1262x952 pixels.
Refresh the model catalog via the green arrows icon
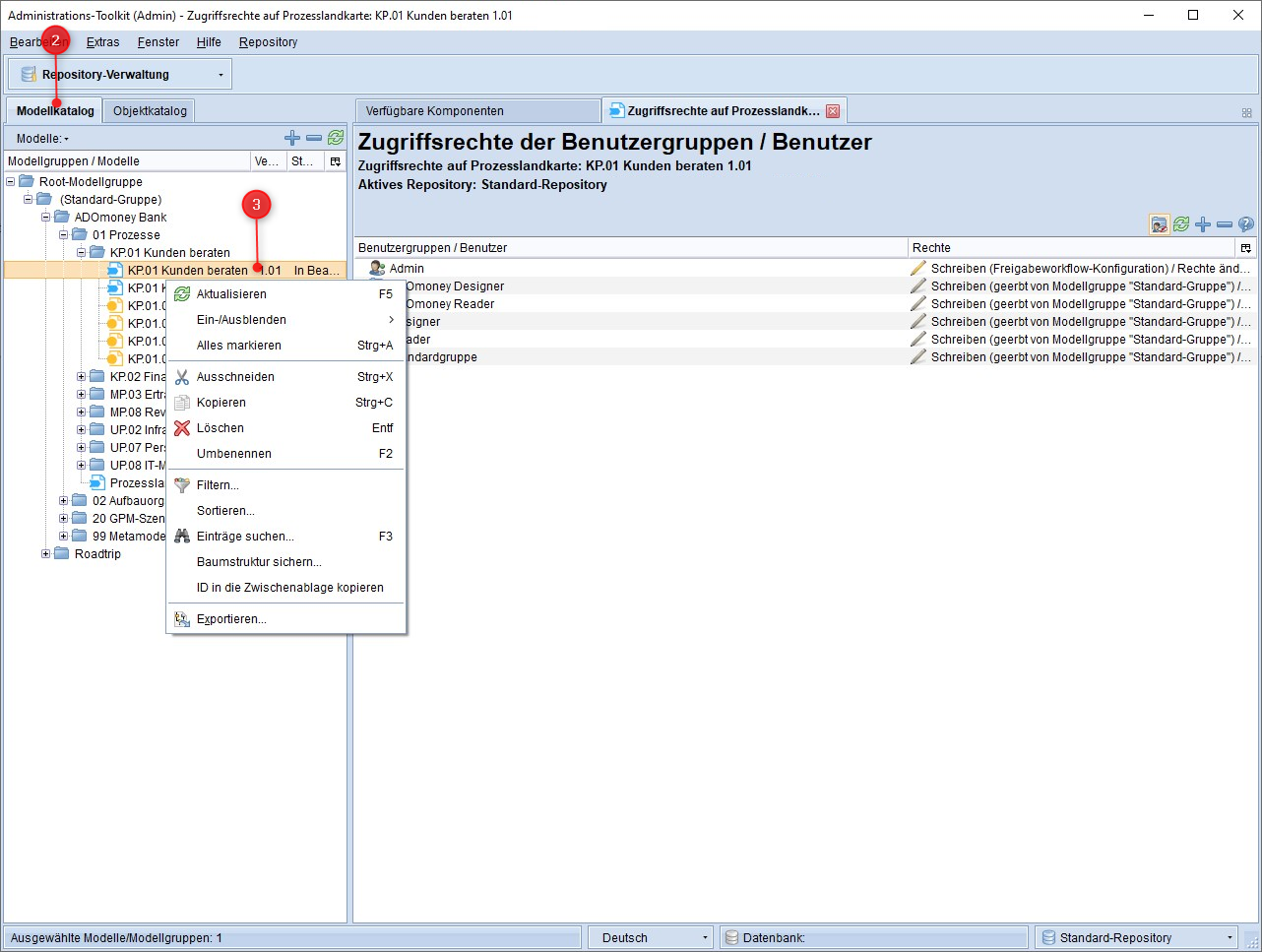[336, 138]
